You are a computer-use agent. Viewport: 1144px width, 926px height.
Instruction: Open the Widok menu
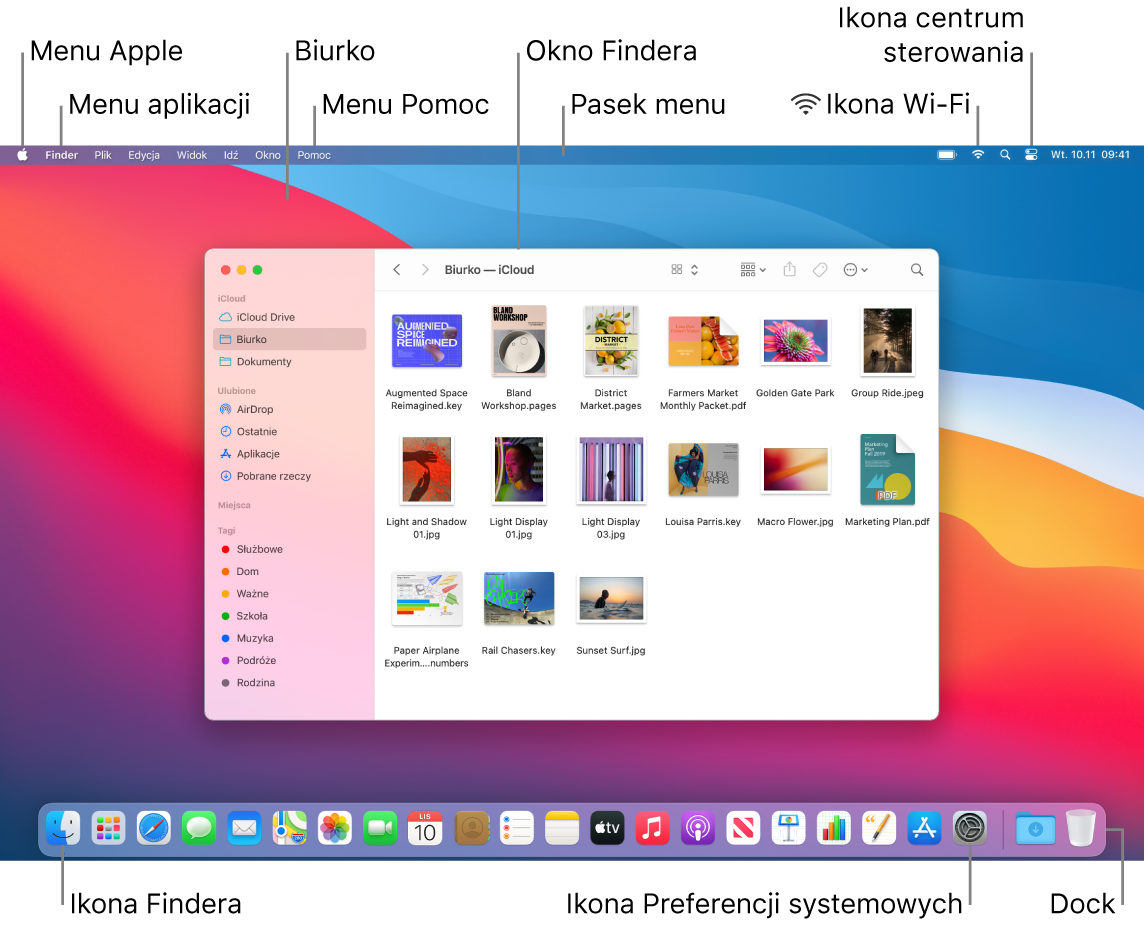192,155
